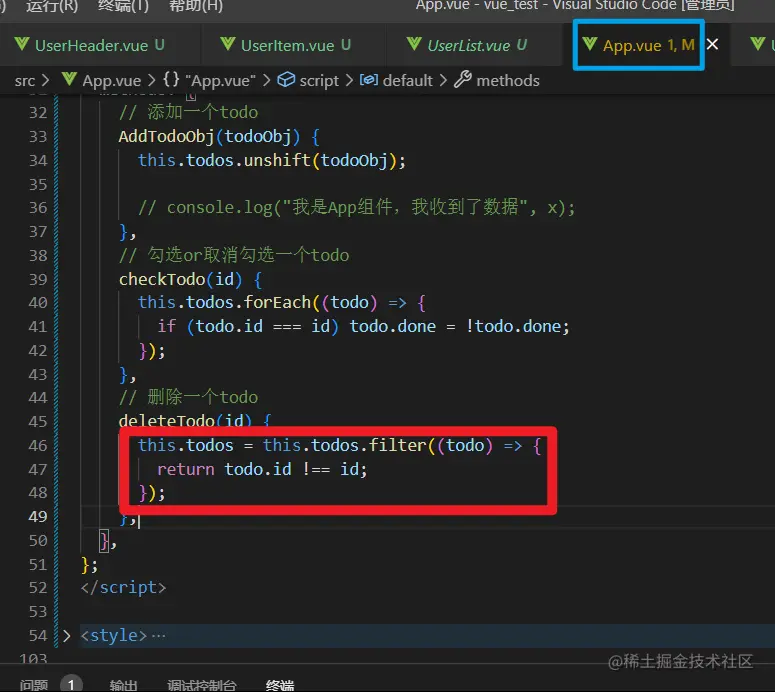Click the 删除一个todo comment
The height and width of the screenshot is (692, 775).
coord(188,398)
